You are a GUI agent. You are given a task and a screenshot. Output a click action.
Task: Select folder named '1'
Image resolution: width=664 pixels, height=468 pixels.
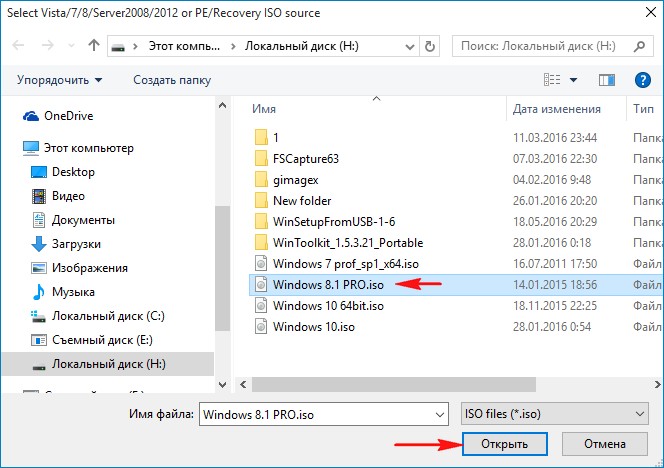275,138
